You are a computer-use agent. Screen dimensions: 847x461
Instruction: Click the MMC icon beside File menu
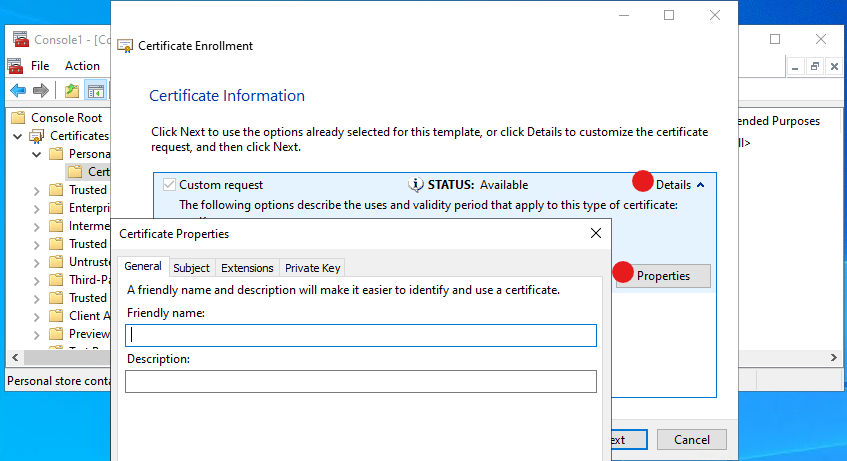[15, 66]
